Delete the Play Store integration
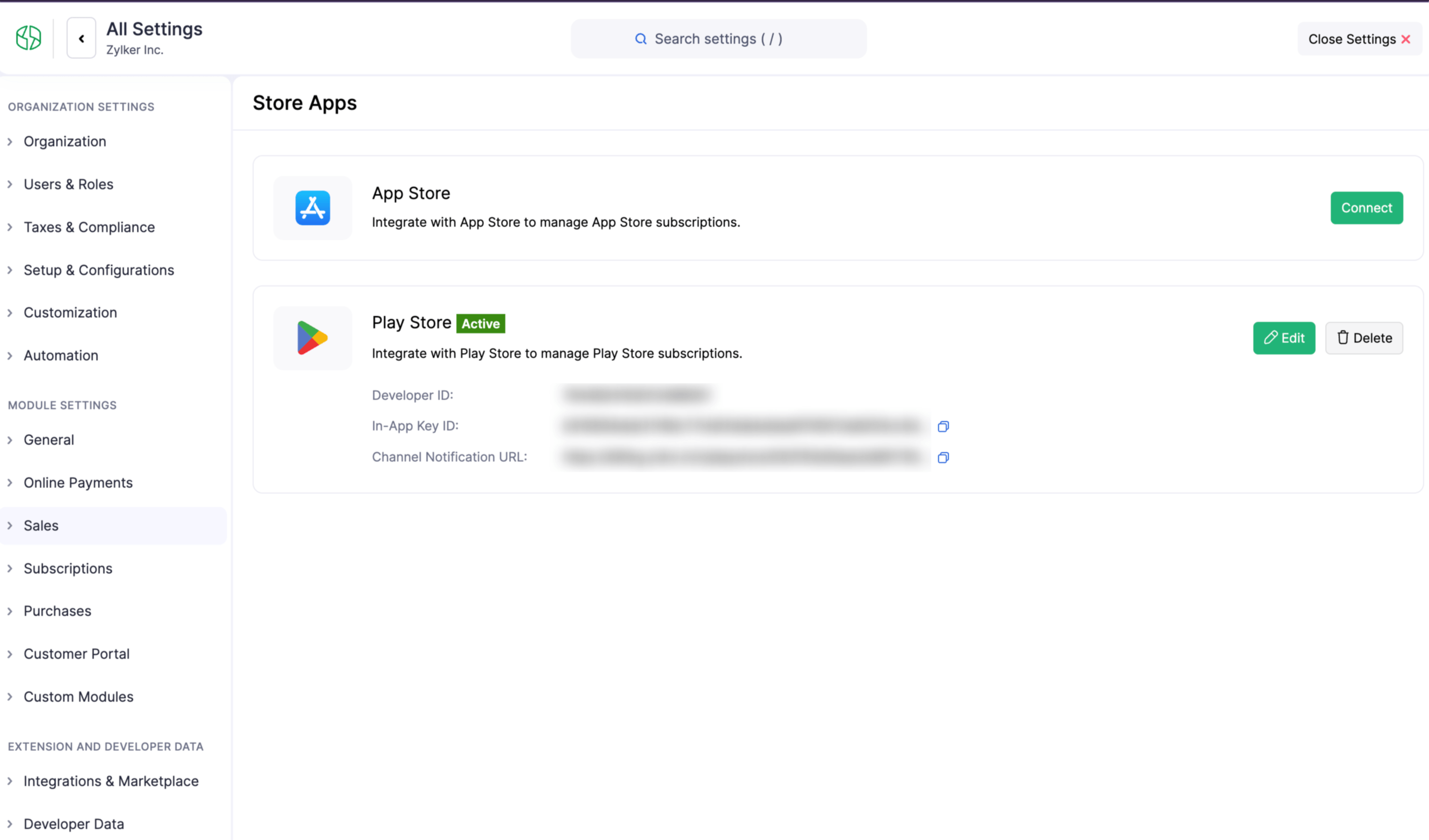This screenshot has width=1429, height=840. [x=1364, y=338]
